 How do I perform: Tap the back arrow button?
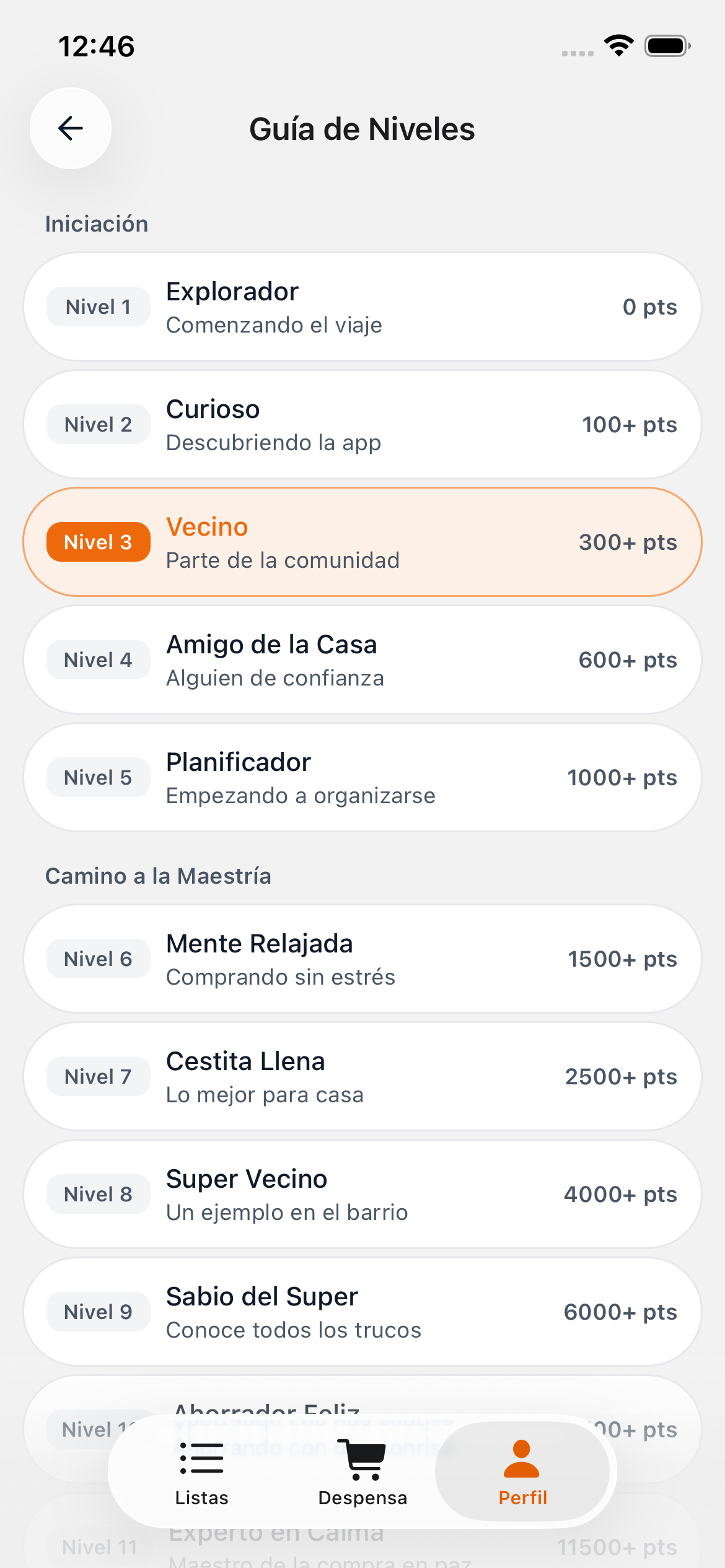click(71, 128)
